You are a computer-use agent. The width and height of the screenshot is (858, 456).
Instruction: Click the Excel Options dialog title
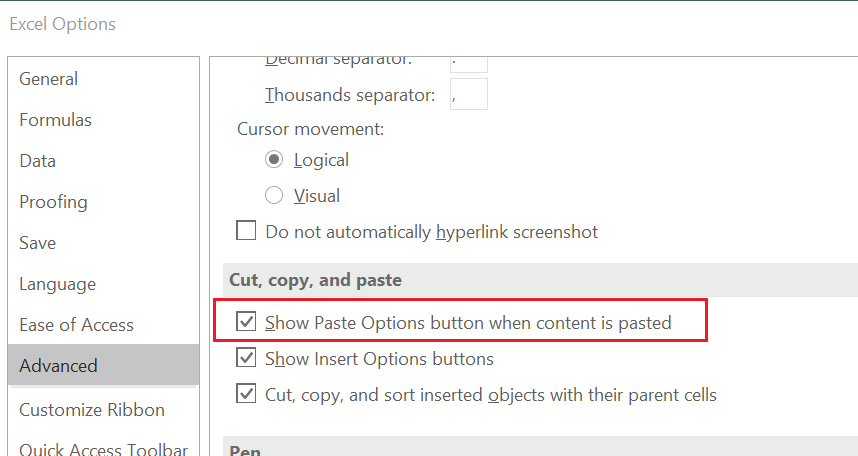click(x=62, y=24)
